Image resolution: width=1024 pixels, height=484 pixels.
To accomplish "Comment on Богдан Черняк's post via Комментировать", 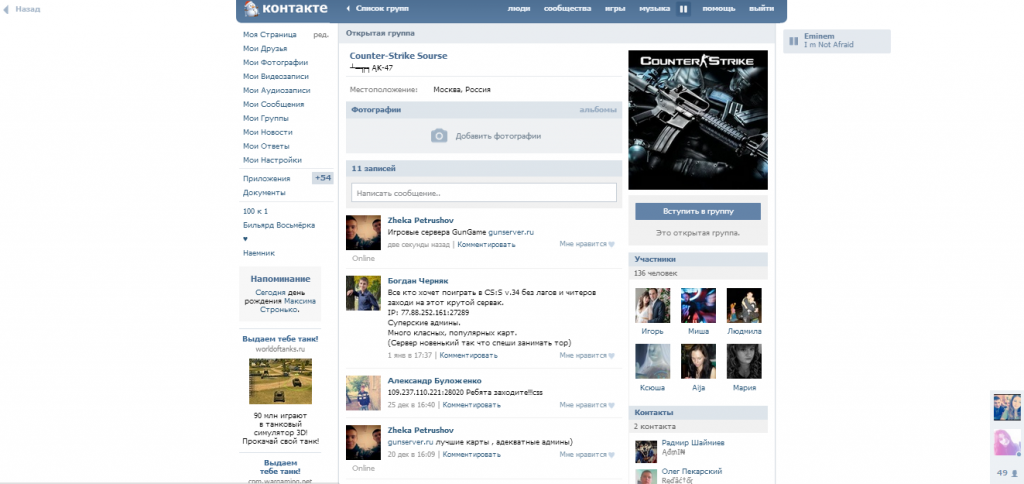I will [x=469, y=355].
